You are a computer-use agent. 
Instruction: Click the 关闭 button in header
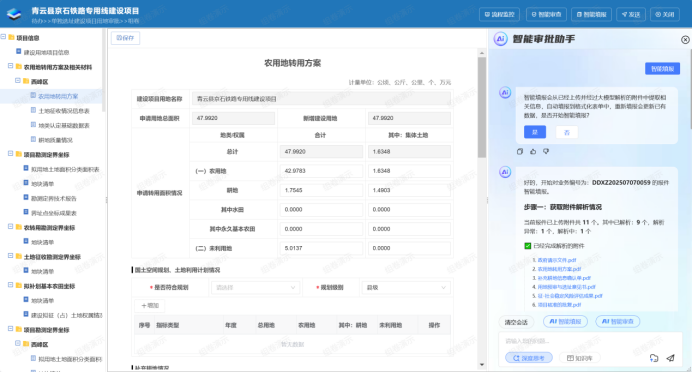tap(665, 15)
